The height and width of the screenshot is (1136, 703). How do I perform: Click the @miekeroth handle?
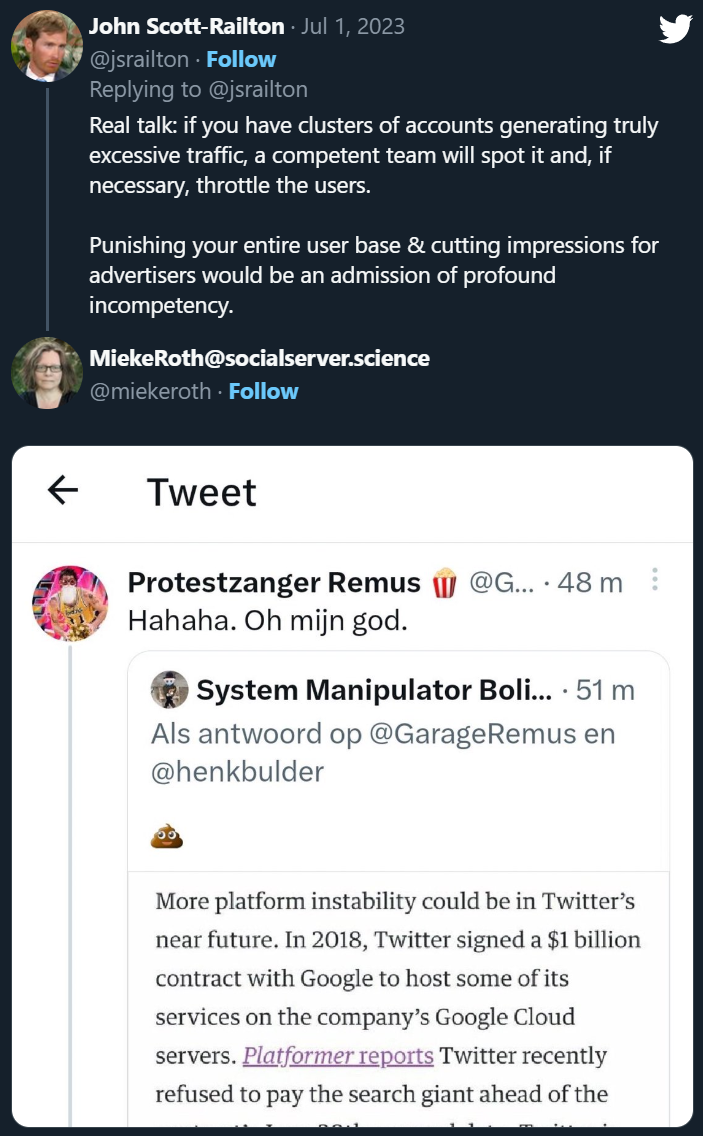click(x=150, y=391)
